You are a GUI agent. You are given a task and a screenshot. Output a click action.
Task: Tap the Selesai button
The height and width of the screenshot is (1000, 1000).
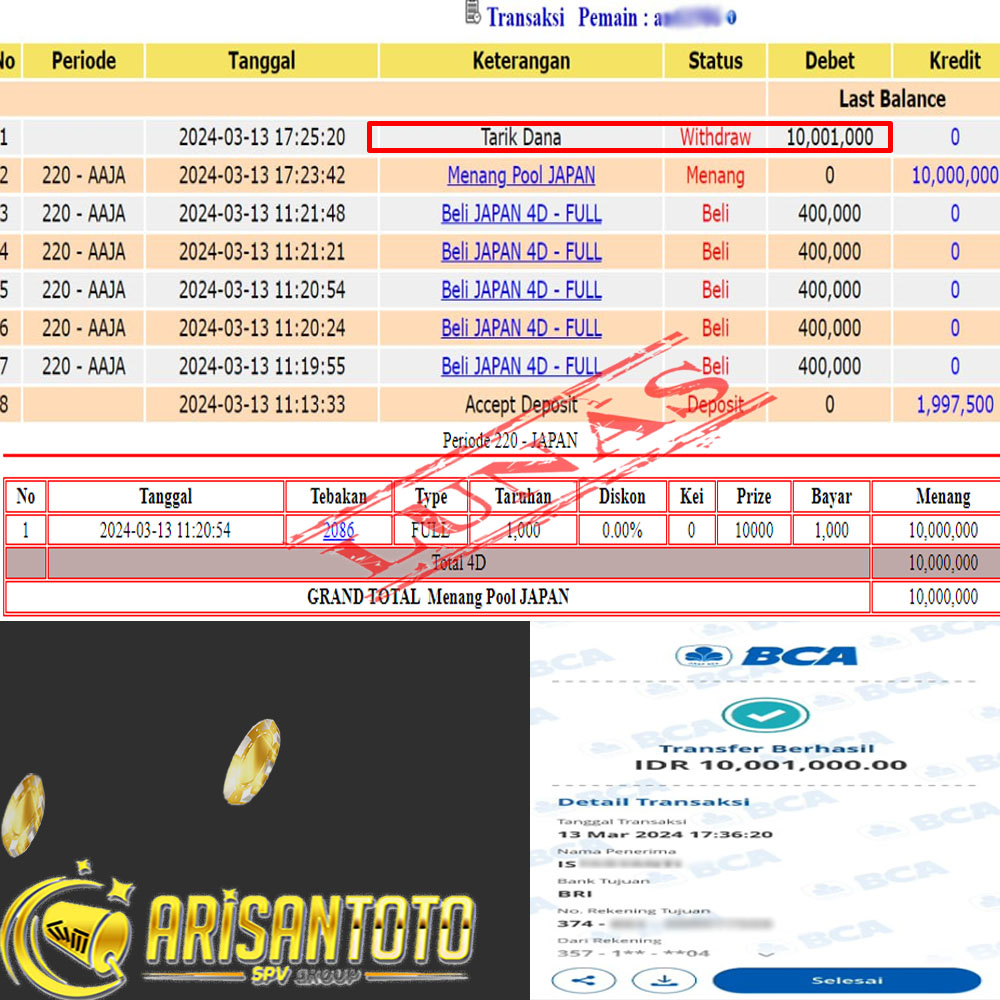pos(846,980)
